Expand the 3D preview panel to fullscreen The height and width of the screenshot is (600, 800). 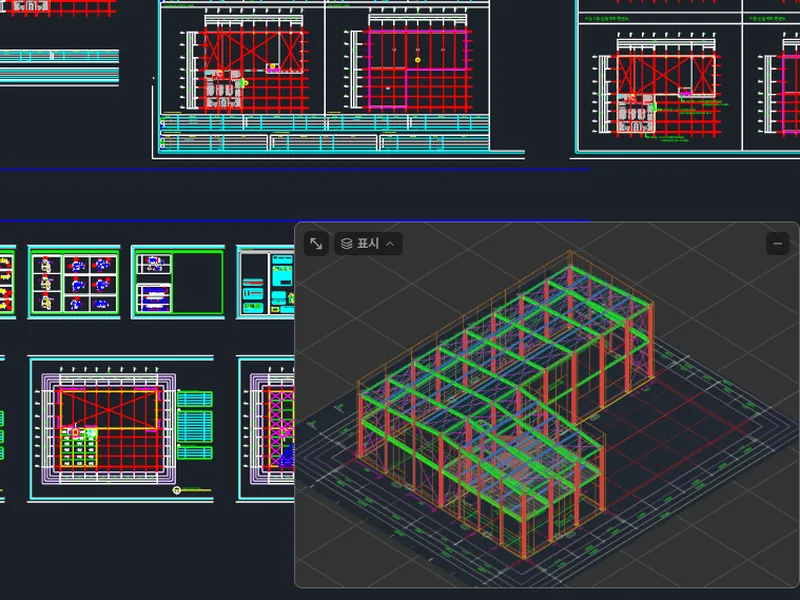pyautogui.click(x=316, y=244)
